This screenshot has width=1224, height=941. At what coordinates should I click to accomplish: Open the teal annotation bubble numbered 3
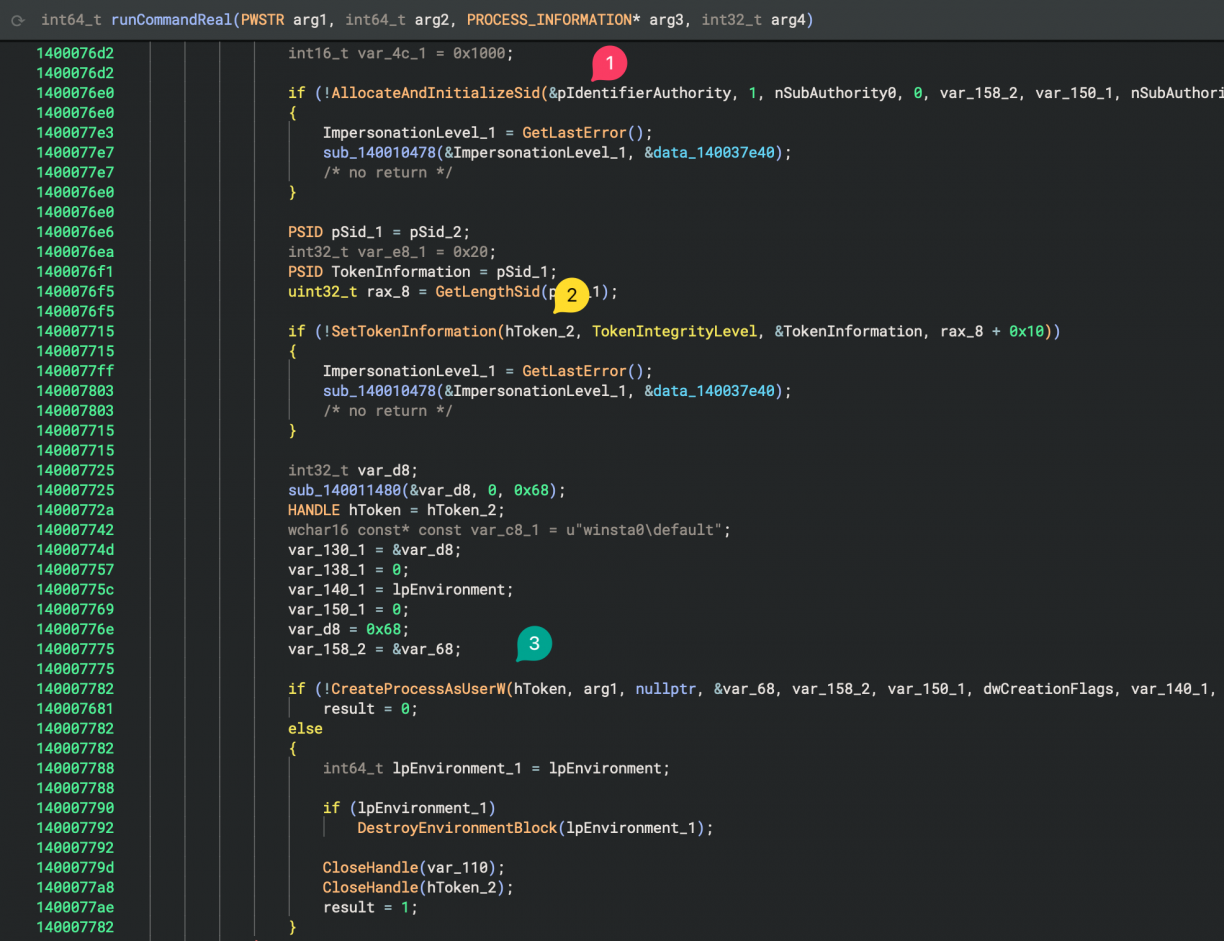tap(533, 644)
